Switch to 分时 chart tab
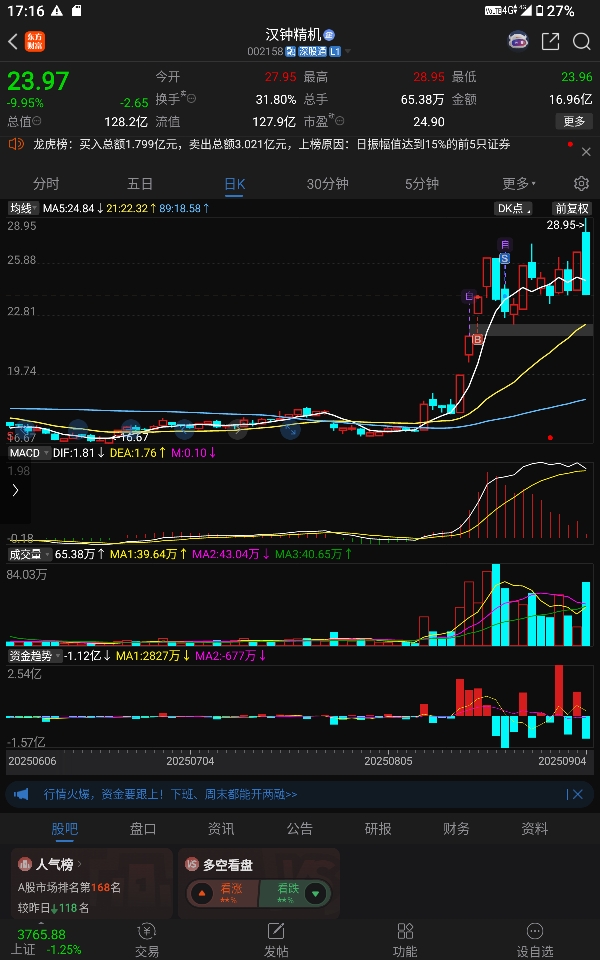The height and width of the screenshot is (960, 600). [x=46, y=184]
